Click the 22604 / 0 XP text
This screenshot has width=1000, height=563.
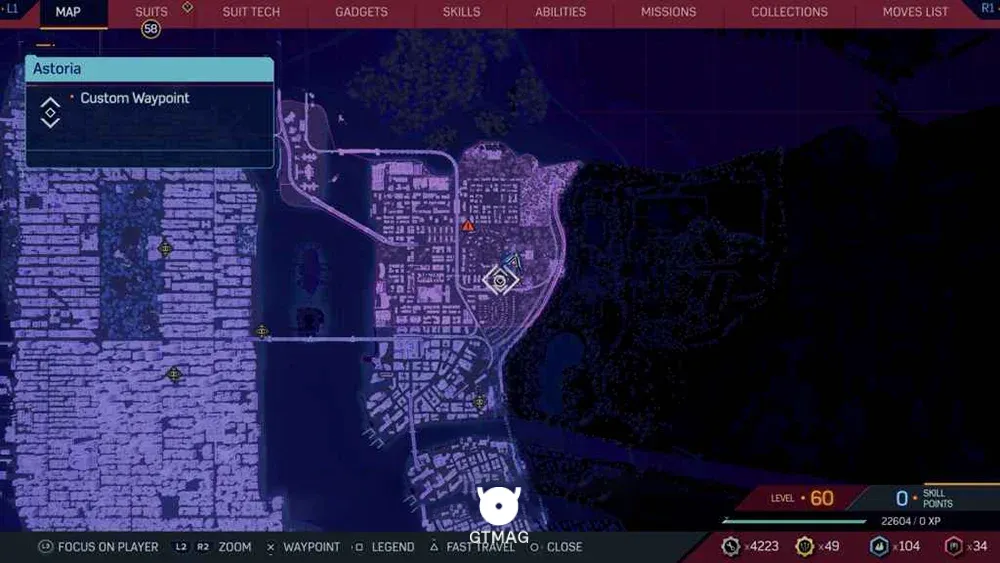[911, 521]
